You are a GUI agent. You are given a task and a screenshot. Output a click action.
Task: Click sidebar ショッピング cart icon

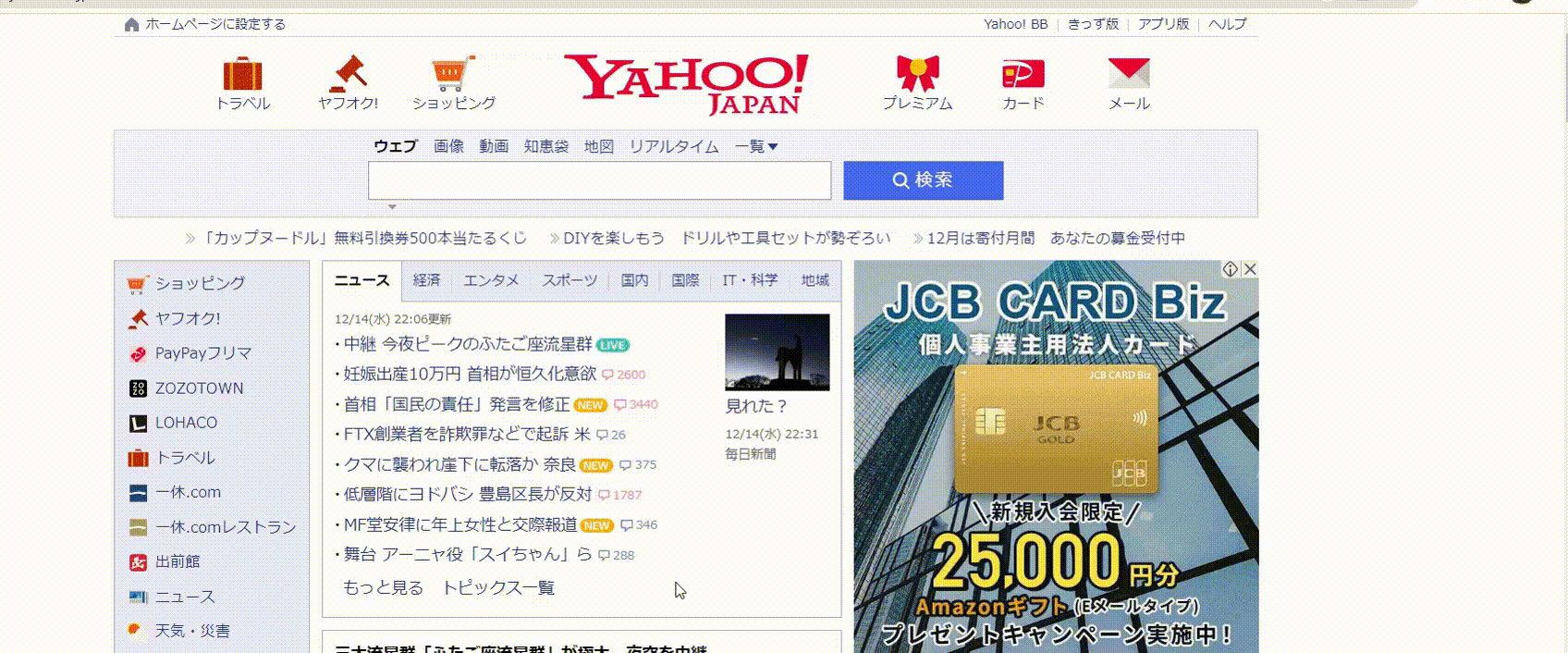[x=138, y=283]
